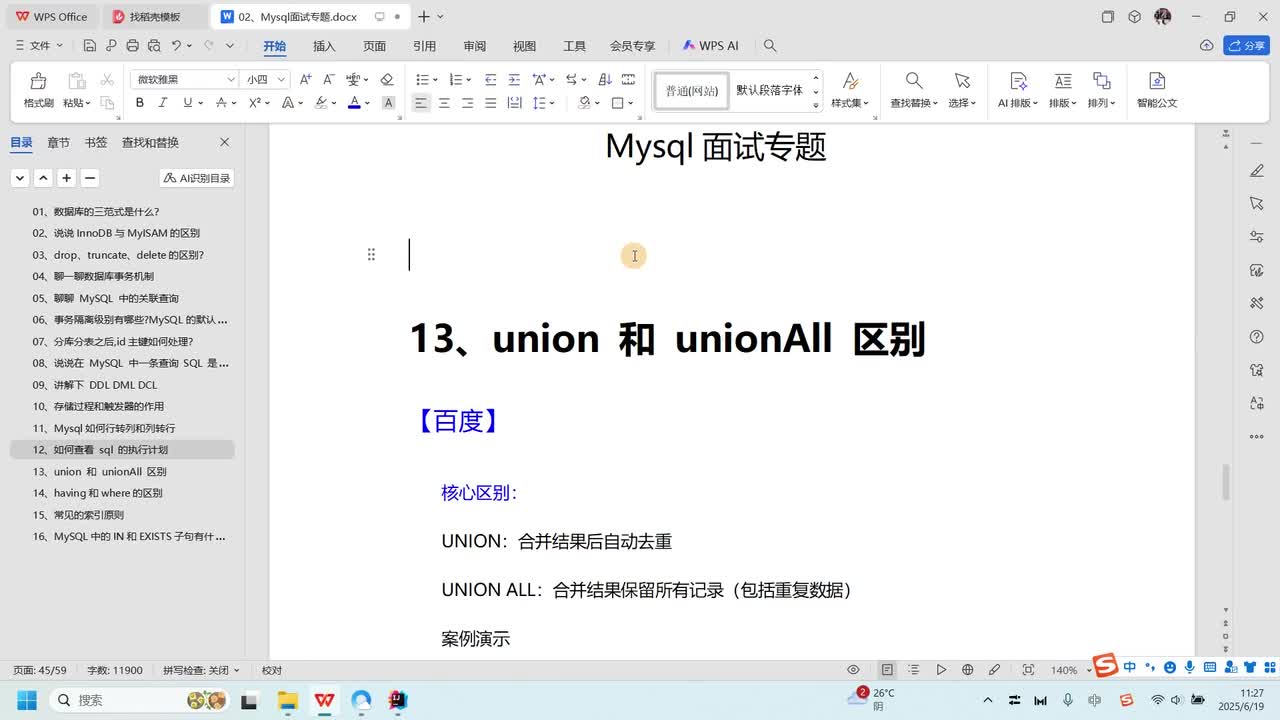This screenshot has width=1280, height=720.
Task: Toggle bold formatting
Action: pyautogui.click(x=140, y=103)
